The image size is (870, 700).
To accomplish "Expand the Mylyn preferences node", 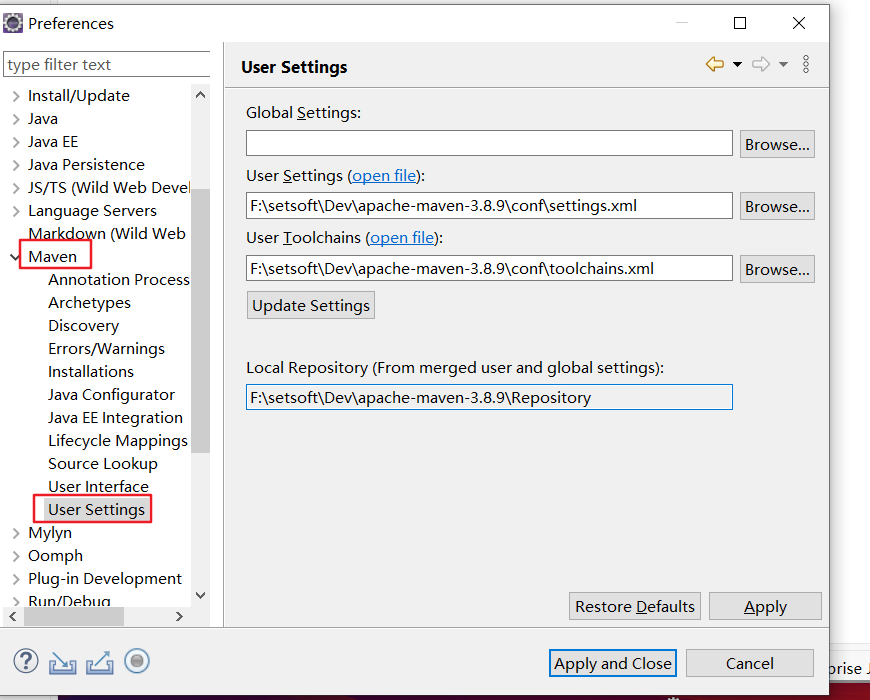I will [x=15, y=533].
